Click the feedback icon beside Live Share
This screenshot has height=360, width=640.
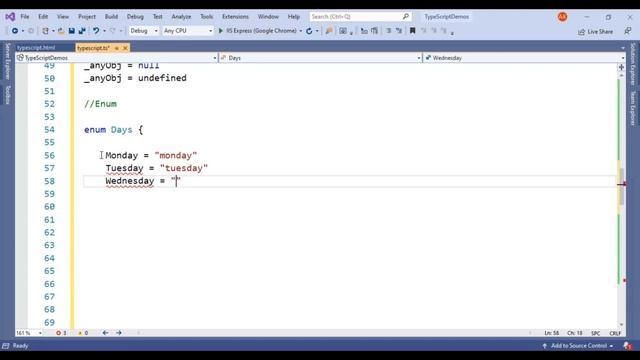coord(628,31)
